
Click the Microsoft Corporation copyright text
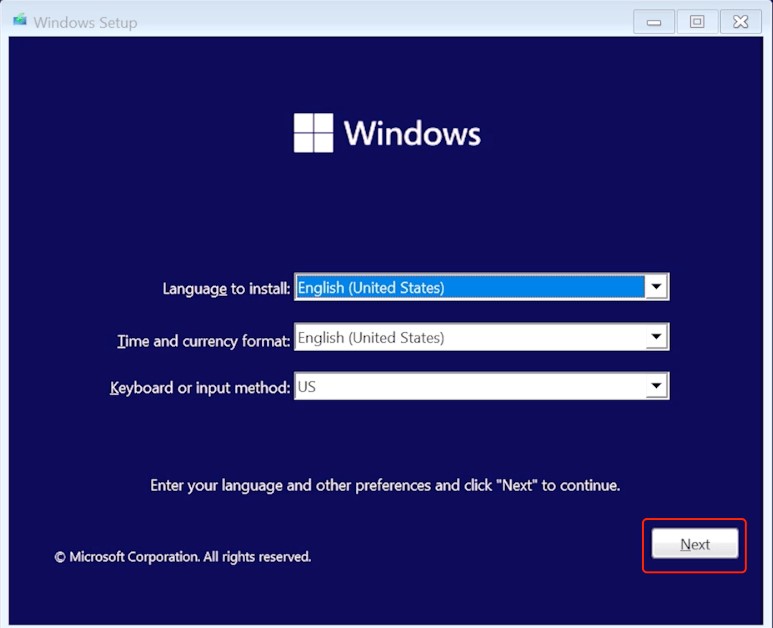pyautogui.click(x=183, y=557)
